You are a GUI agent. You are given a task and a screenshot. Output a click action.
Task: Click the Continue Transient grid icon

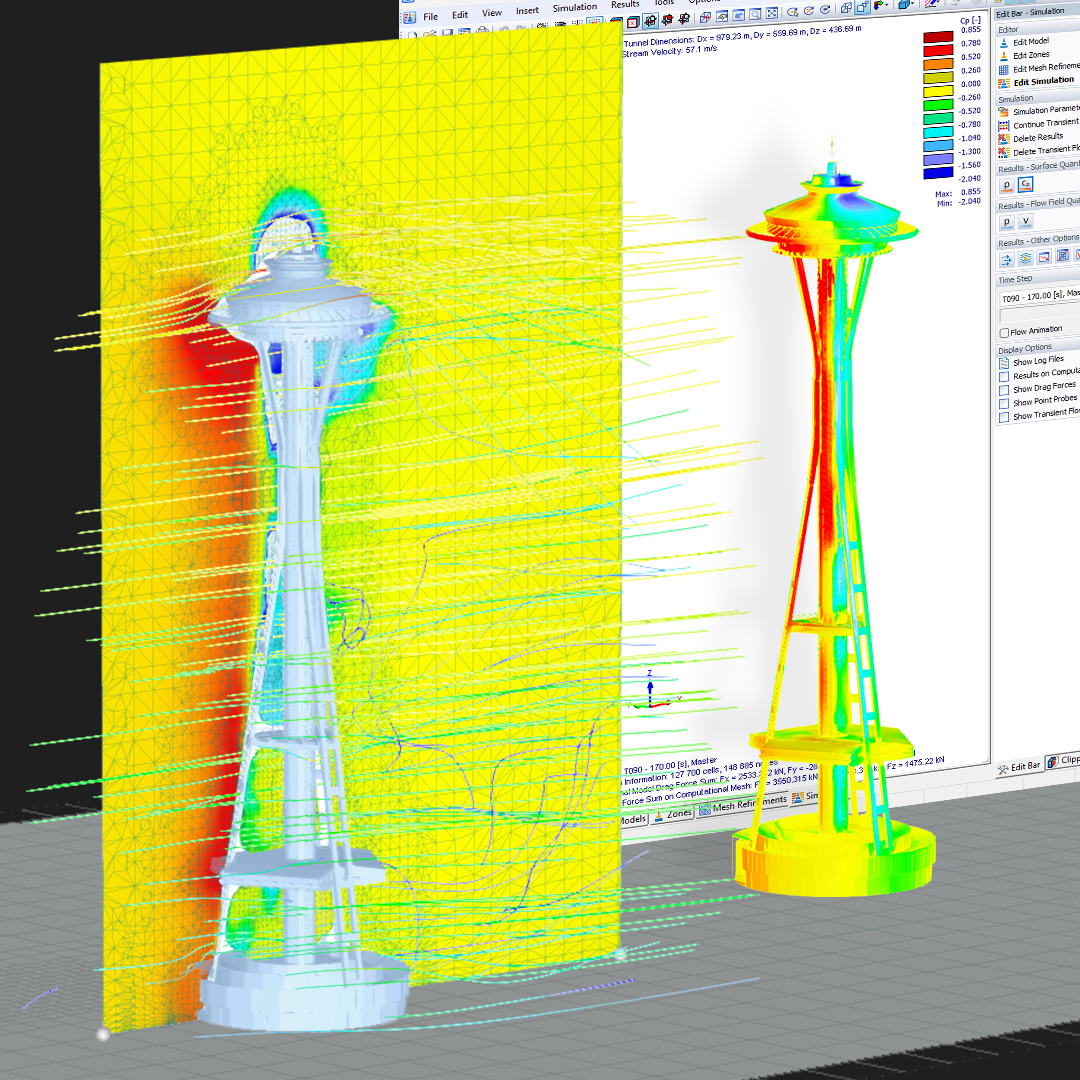click(1004, 125)
